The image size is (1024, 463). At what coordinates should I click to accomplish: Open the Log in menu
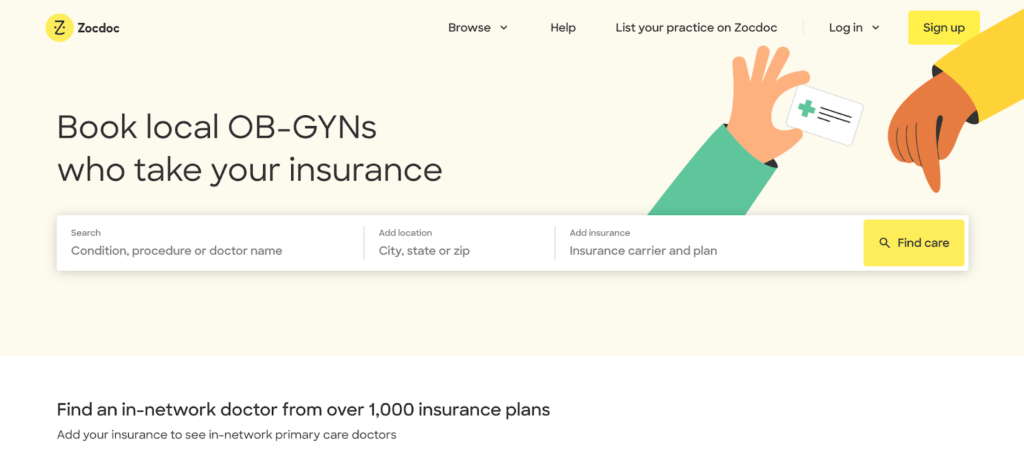(x=846, y=28)
